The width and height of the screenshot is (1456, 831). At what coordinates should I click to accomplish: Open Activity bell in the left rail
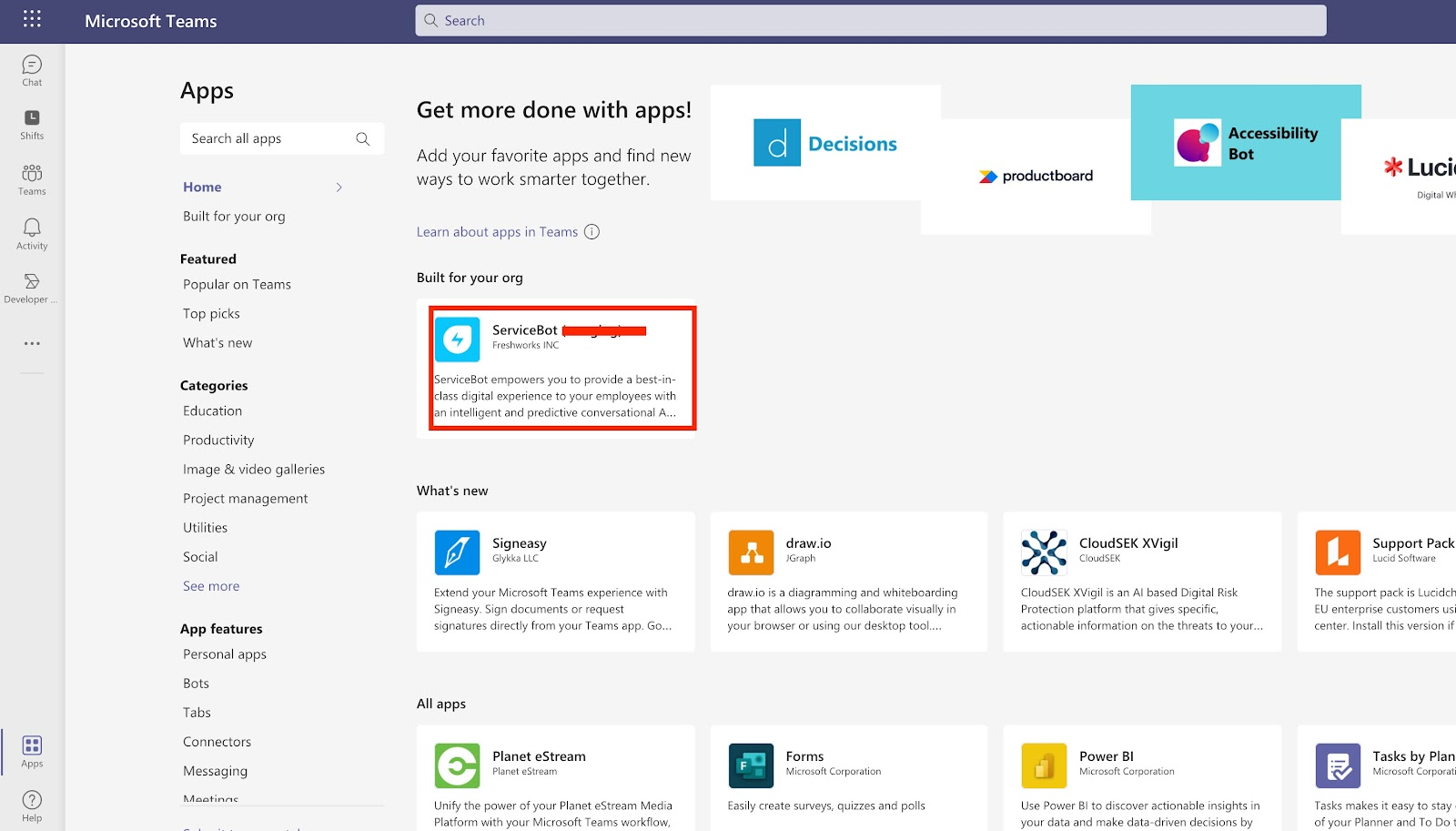pos(32,234)
